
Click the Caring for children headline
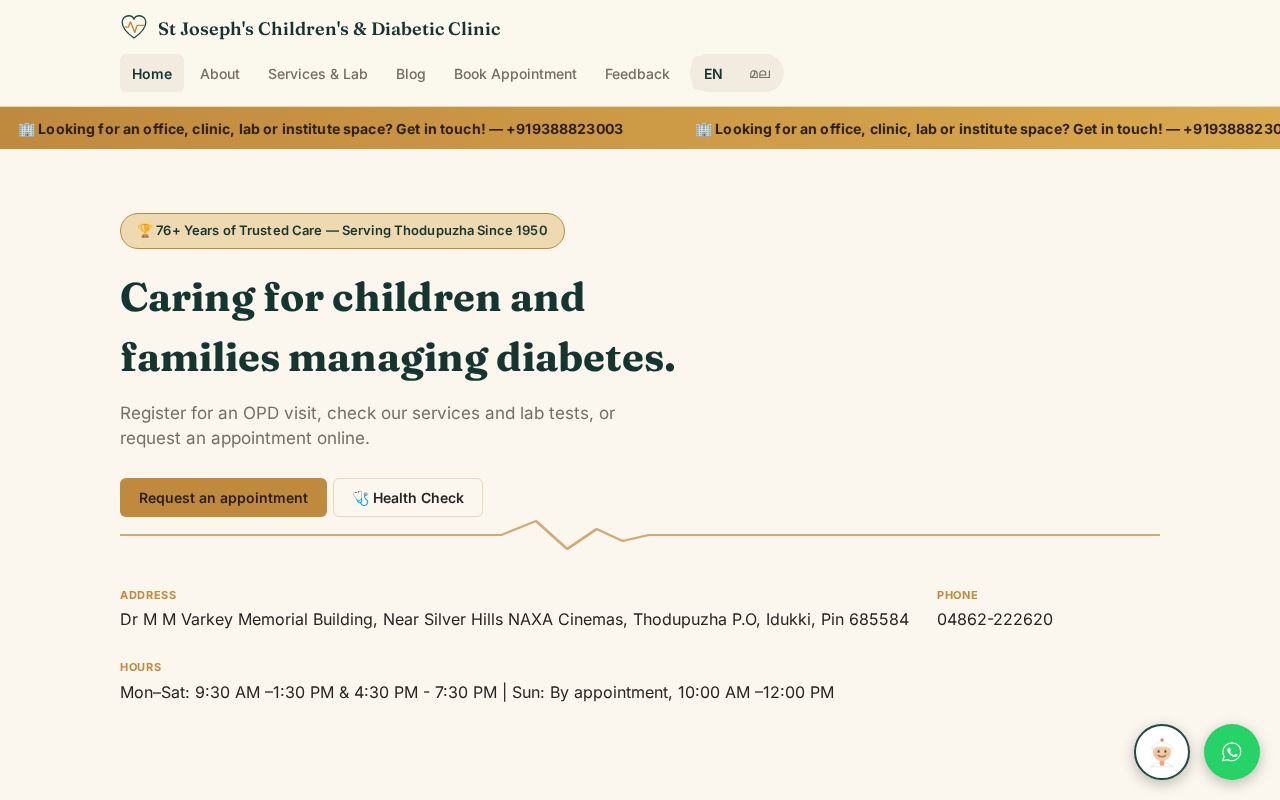tap(398, 328)
